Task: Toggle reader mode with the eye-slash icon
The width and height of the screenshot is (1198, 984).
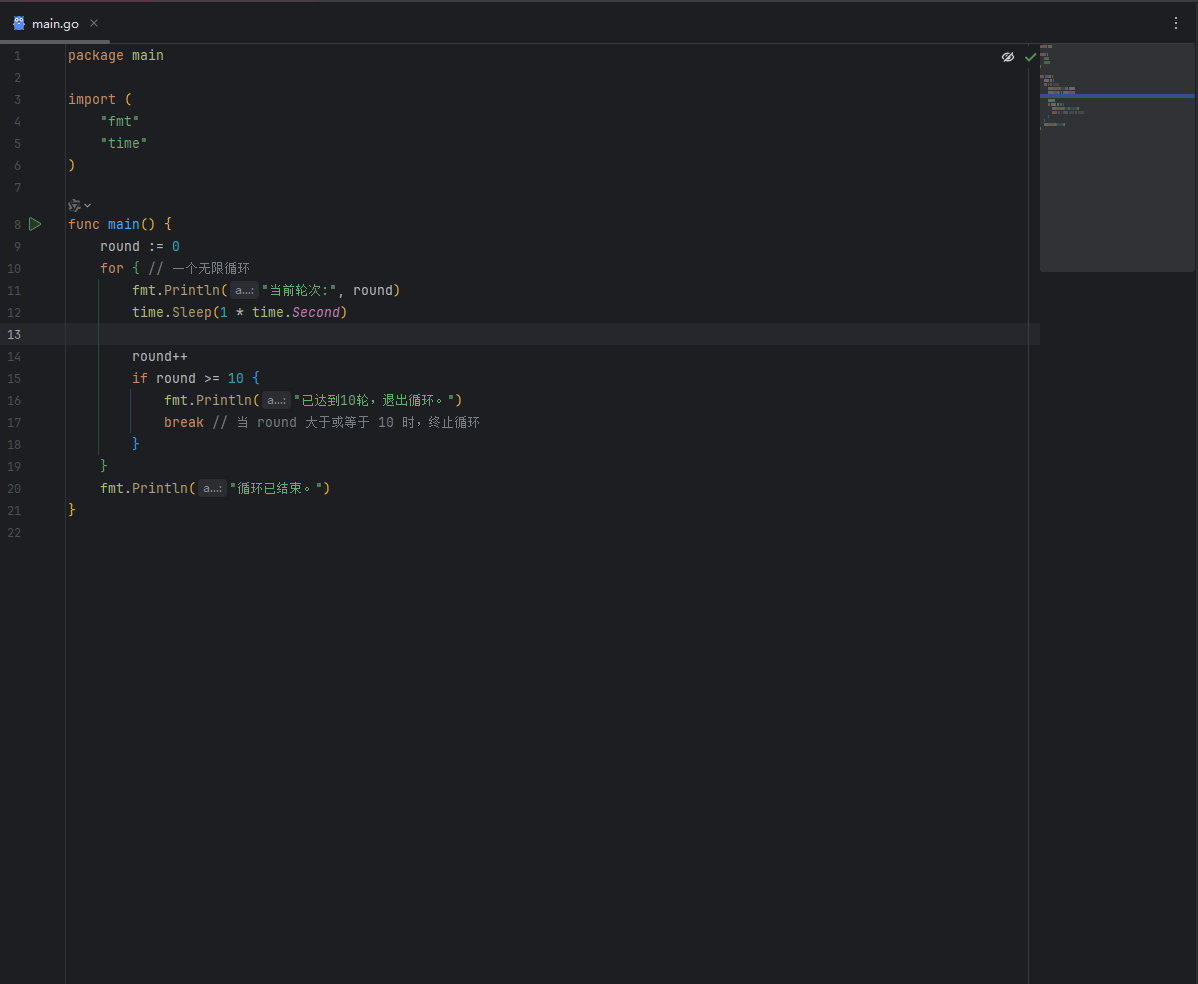Action: pos(1007,57)
